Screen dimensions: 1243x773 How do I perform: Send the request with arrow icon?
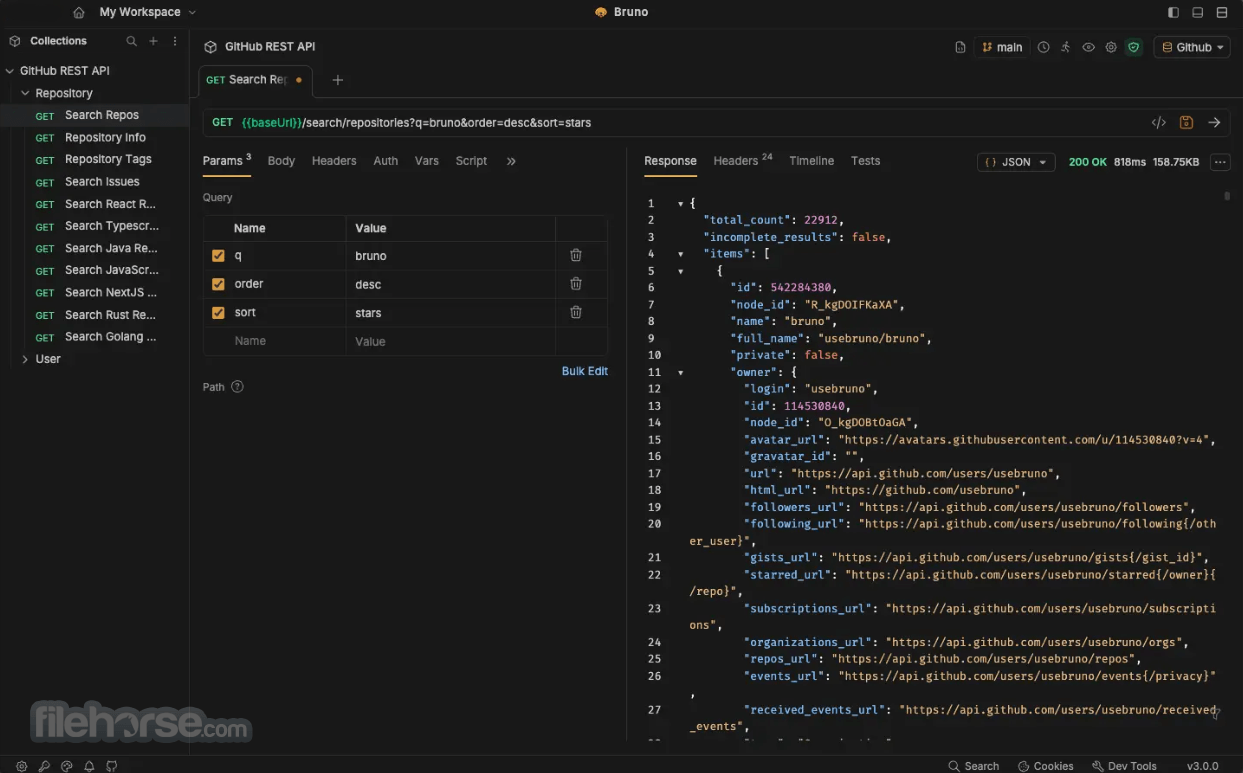[x=1214, y=123]
